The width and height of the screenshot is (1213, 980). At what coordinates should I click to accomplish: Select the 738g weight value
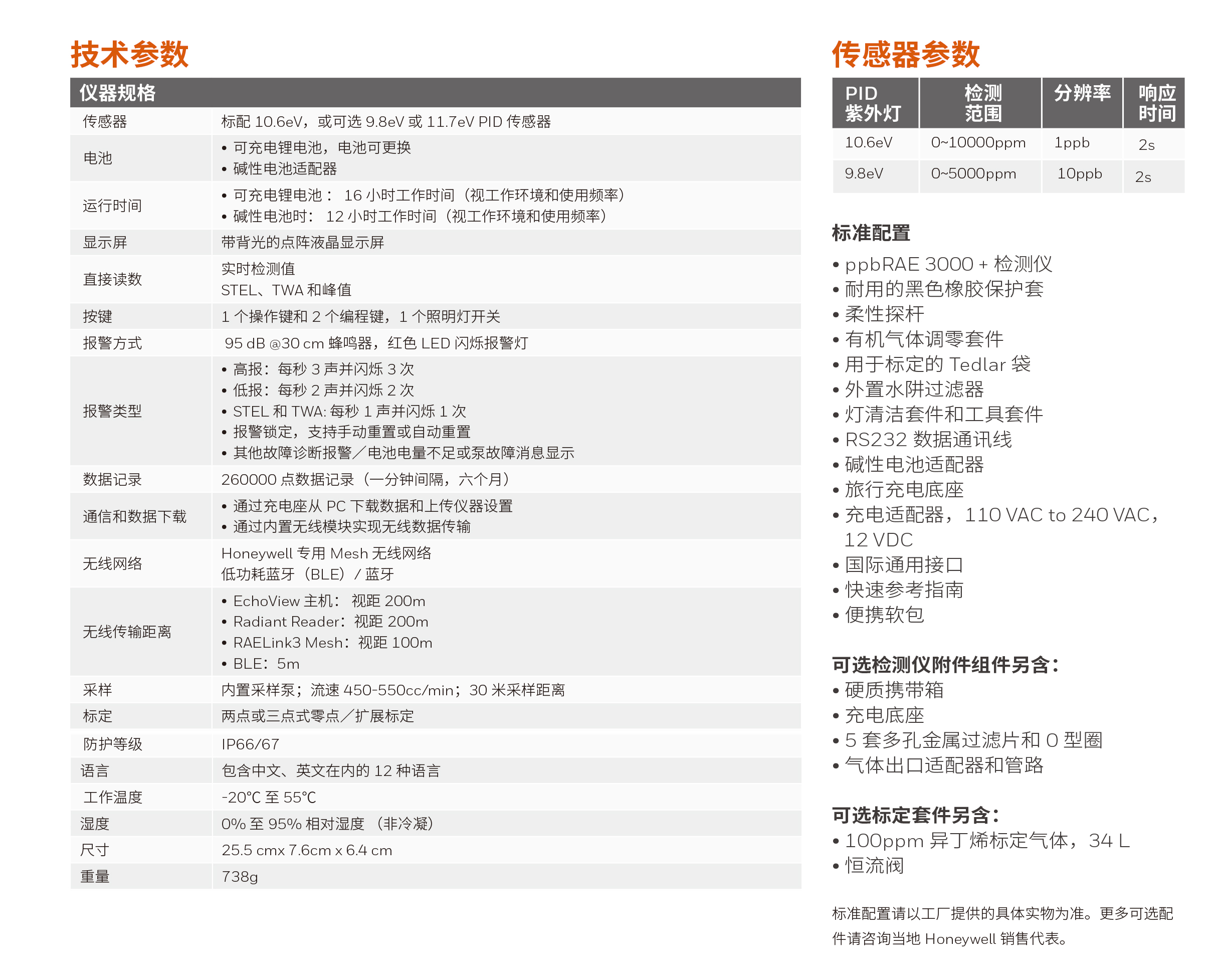(x=240, y=877)
